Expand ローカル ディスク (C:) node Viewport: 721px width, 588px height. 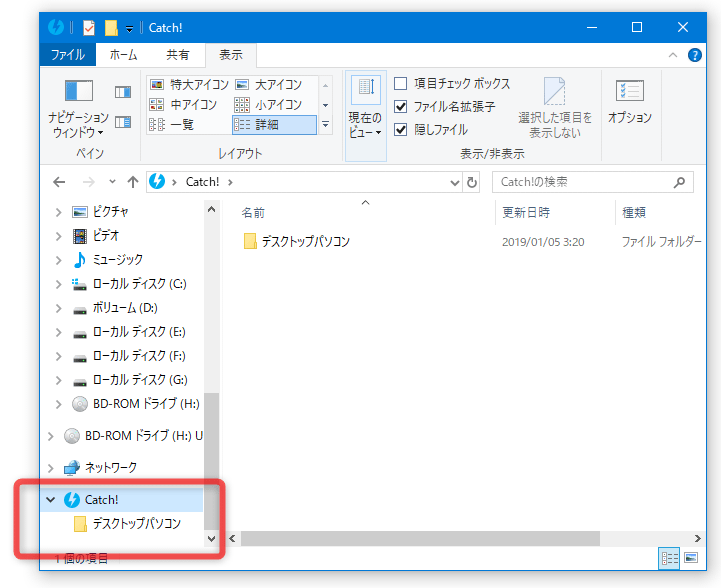coord(58,284)
